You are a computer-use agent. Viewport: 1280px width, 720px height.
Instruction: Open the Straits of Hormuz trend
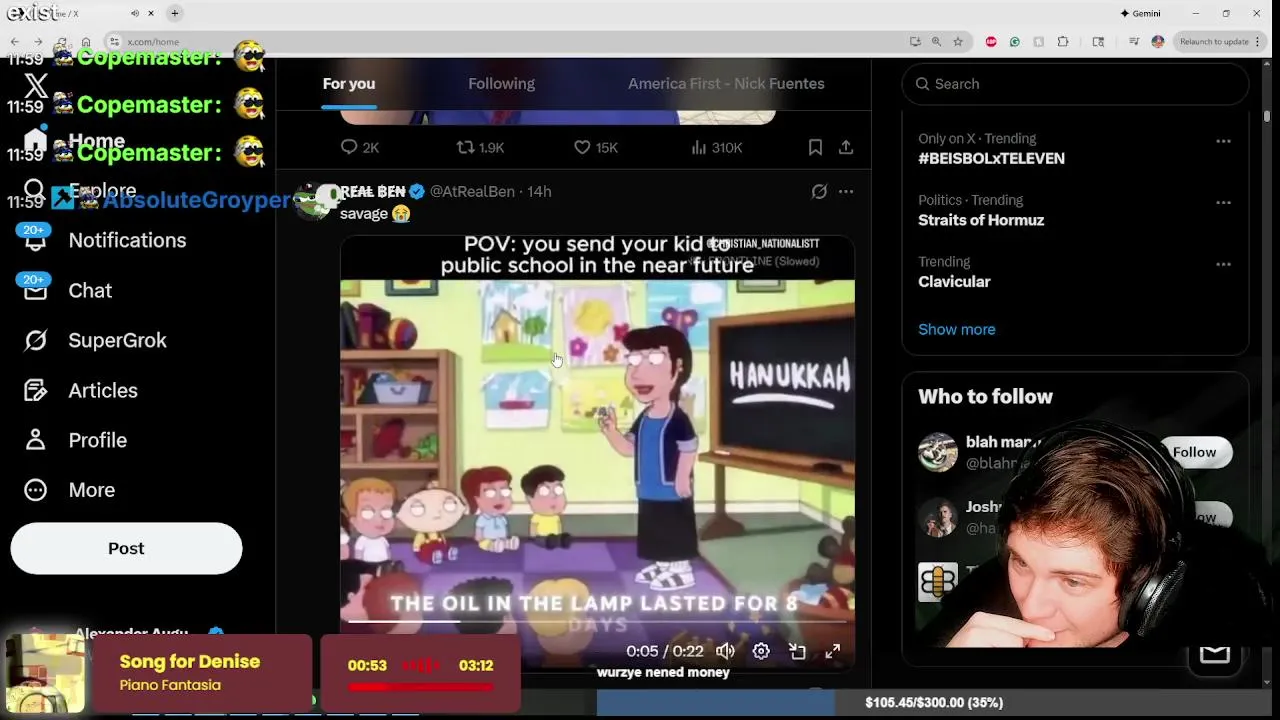981,220
